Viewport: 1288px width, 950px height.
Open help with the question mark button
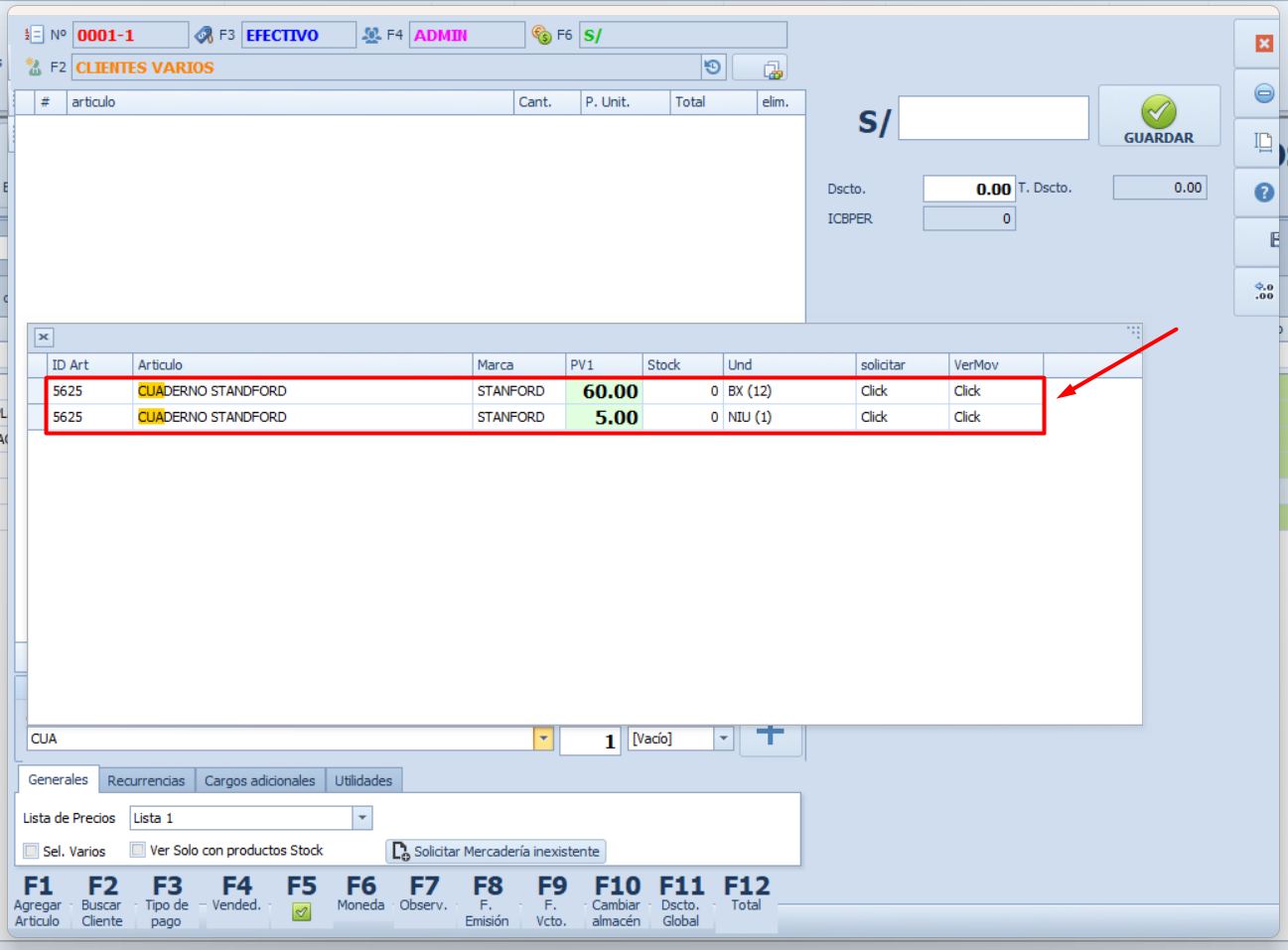(1263, 193)
